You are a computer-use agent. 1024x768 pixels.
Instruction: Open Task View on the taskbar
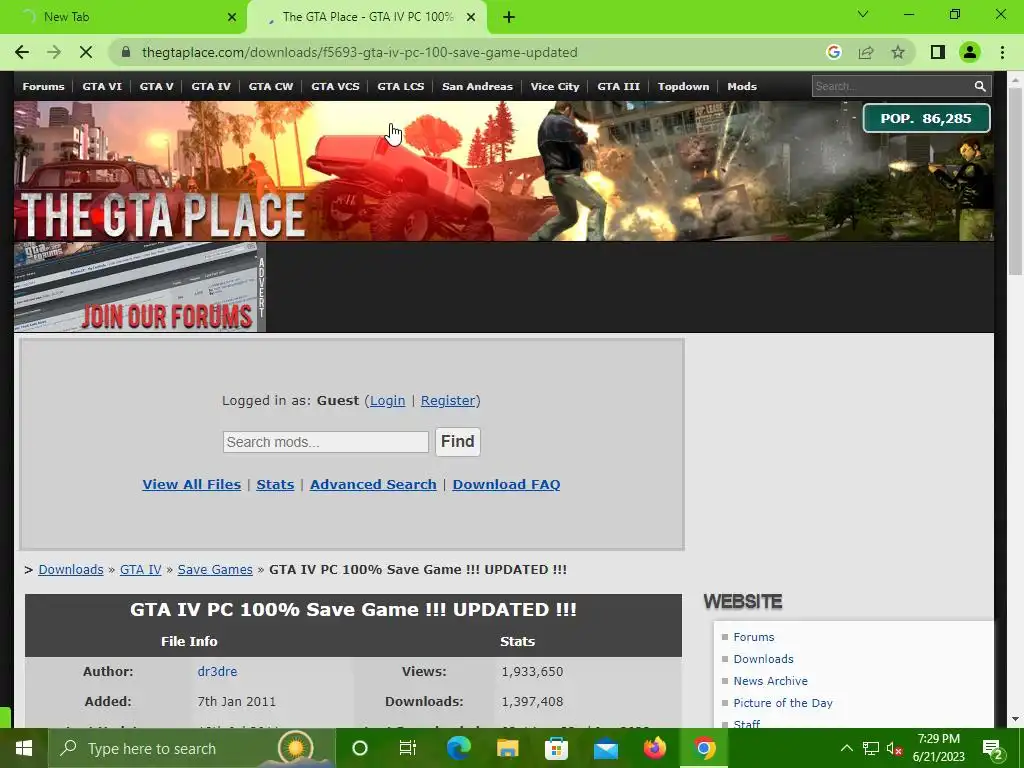[408, 748]
